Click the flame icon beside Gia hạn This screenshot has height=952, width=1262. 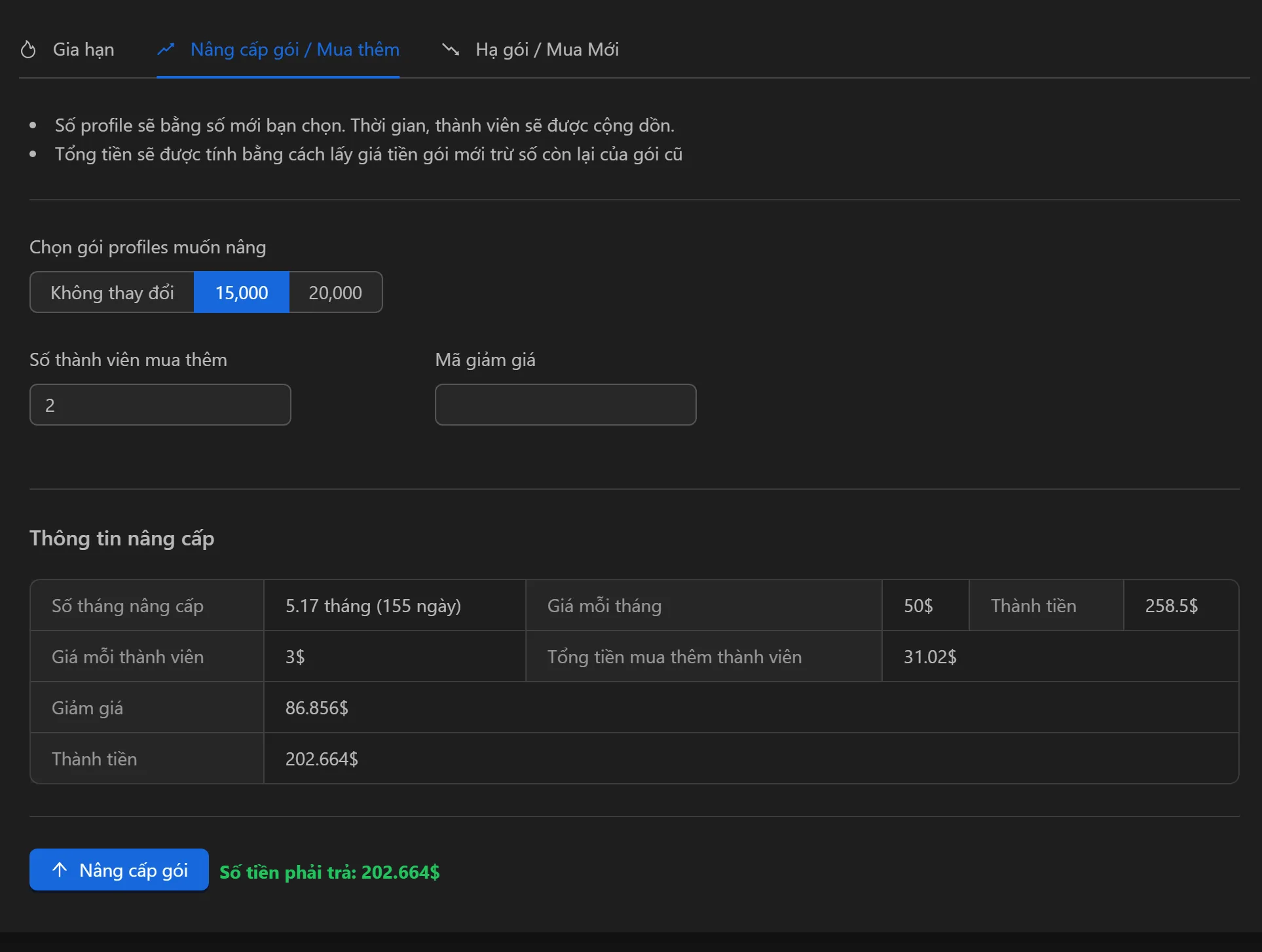click(x=28, y=50)
